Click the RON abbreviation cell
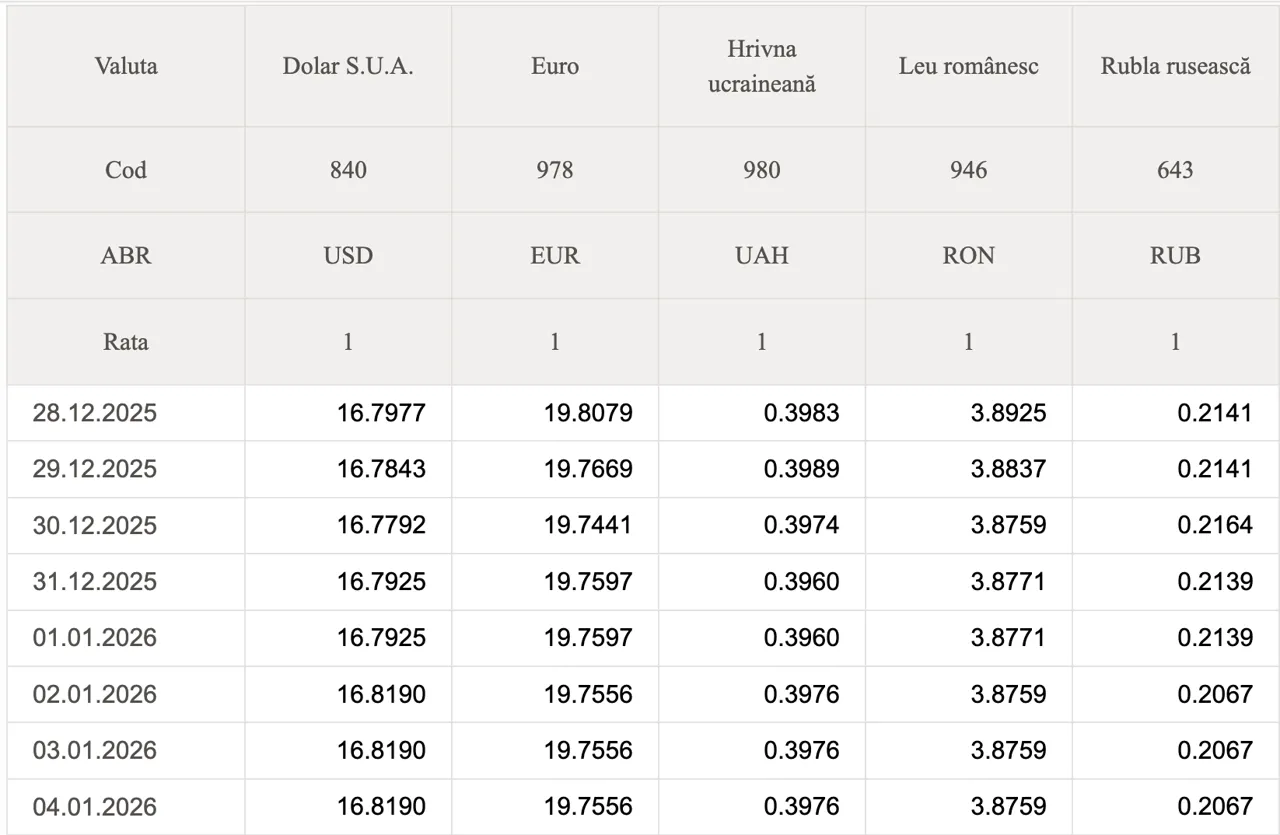This screenshot has width=1280, height=835. (x=968, y=256)
